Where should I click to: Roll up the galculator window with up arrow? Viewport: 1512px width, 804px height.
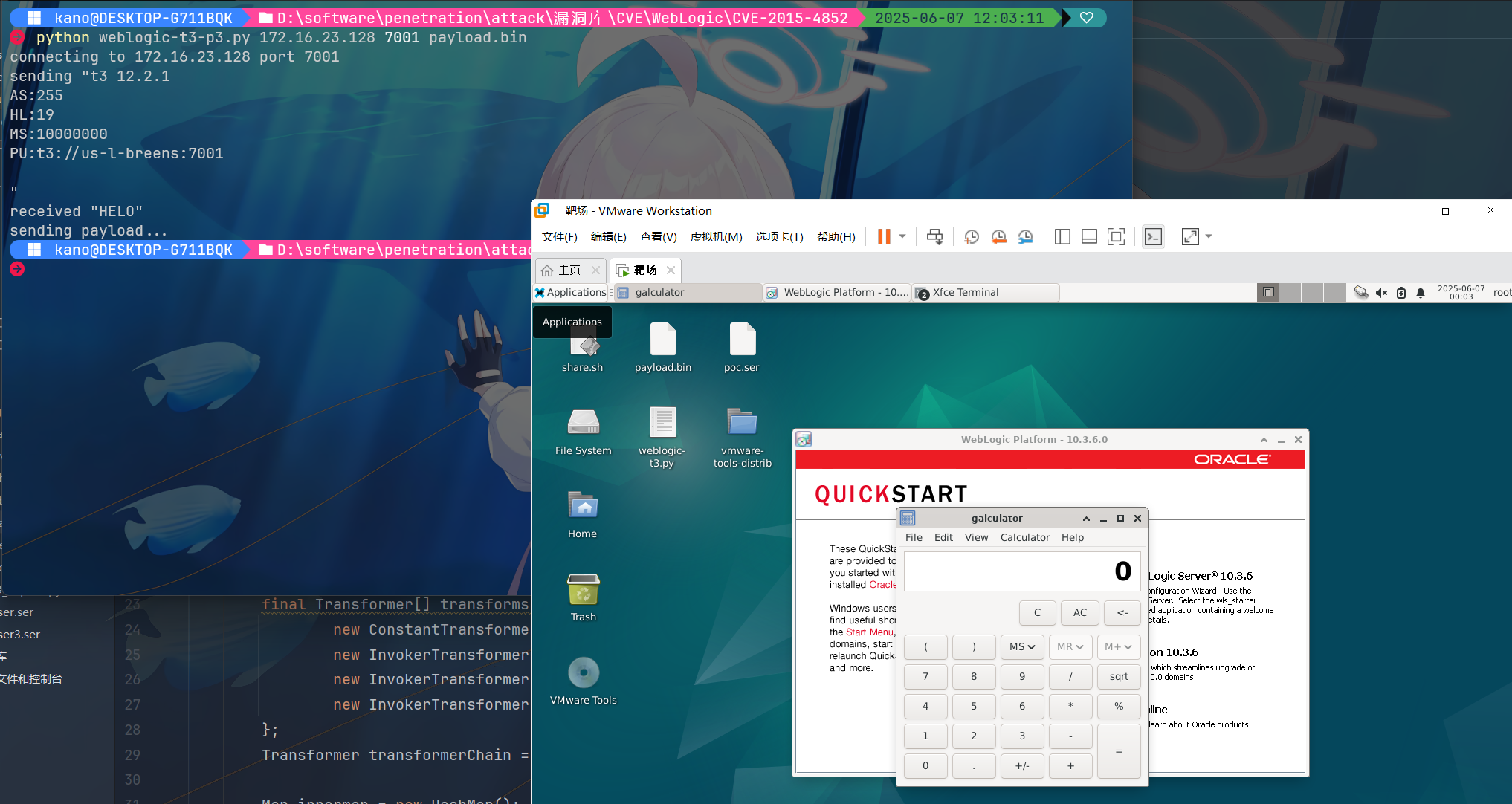(x=1086, y=519)
